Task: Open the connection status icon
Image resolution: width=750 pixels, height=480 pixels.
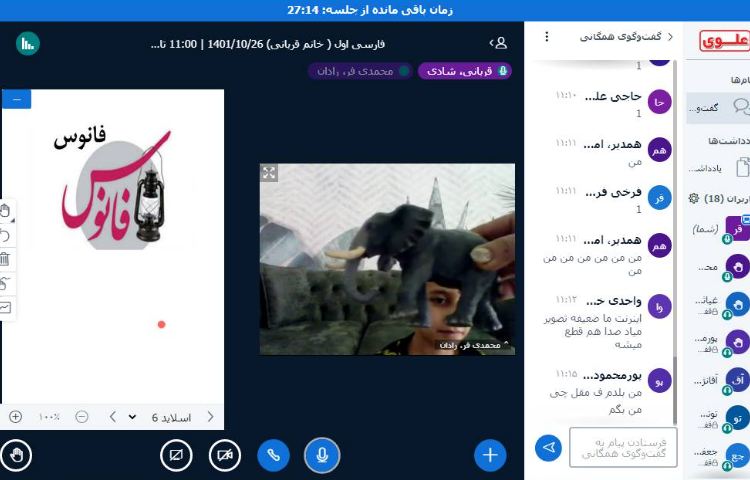Action: click(28, 44)
